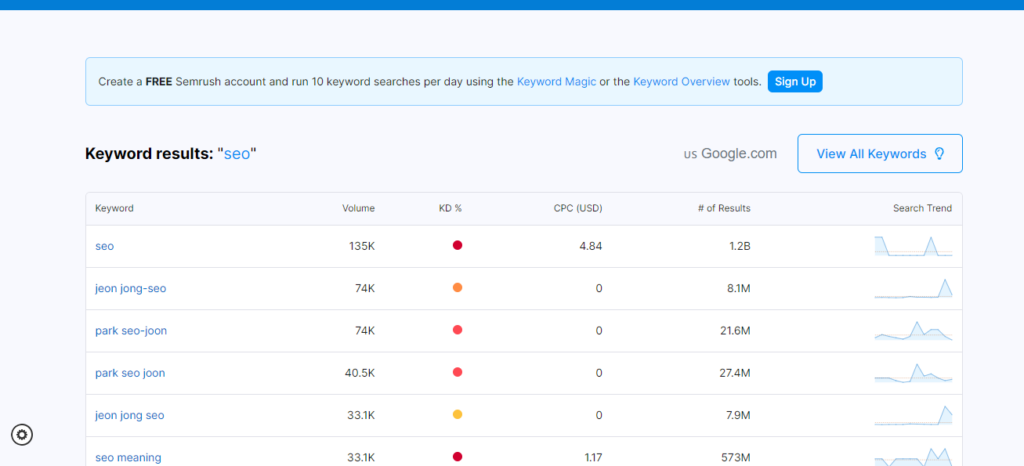This screenshot has height=466, width=1024.
Task: Click the Sign Up button
Action: [795, 82]
